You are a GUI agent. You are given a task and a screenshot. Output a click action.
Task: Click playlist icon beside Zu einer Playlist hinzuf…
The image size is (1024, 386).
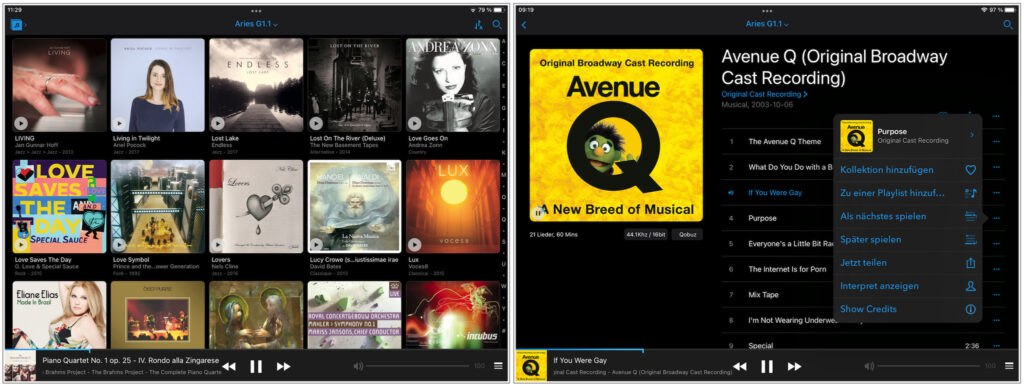(970, 193)
